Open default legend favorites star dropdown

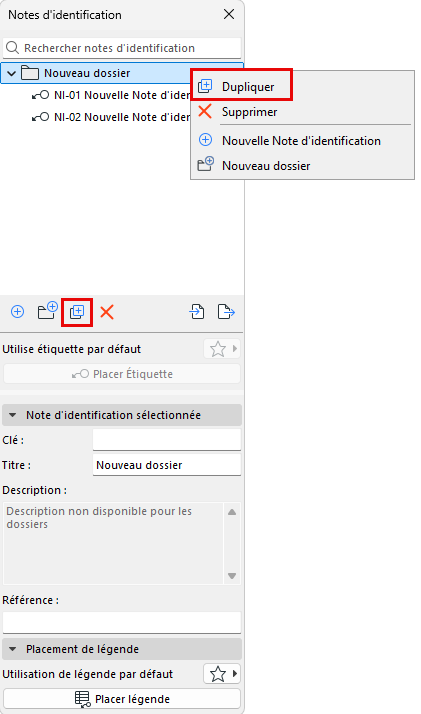click(x=222, y=673)
